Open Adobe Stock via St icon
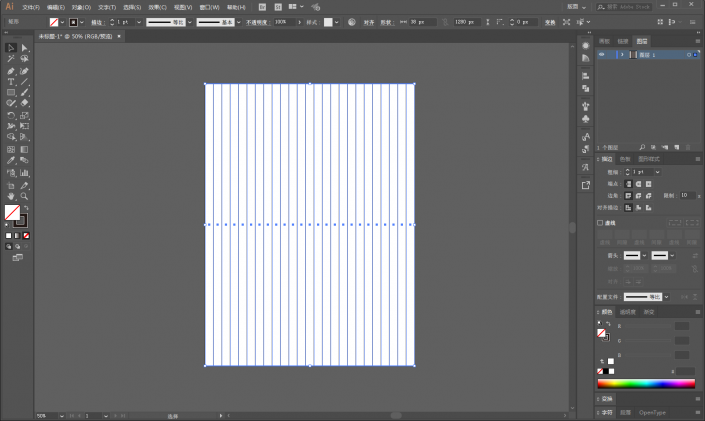Image resolution: width=705 pixels, height=421 pixels. (x=278, y=7)
